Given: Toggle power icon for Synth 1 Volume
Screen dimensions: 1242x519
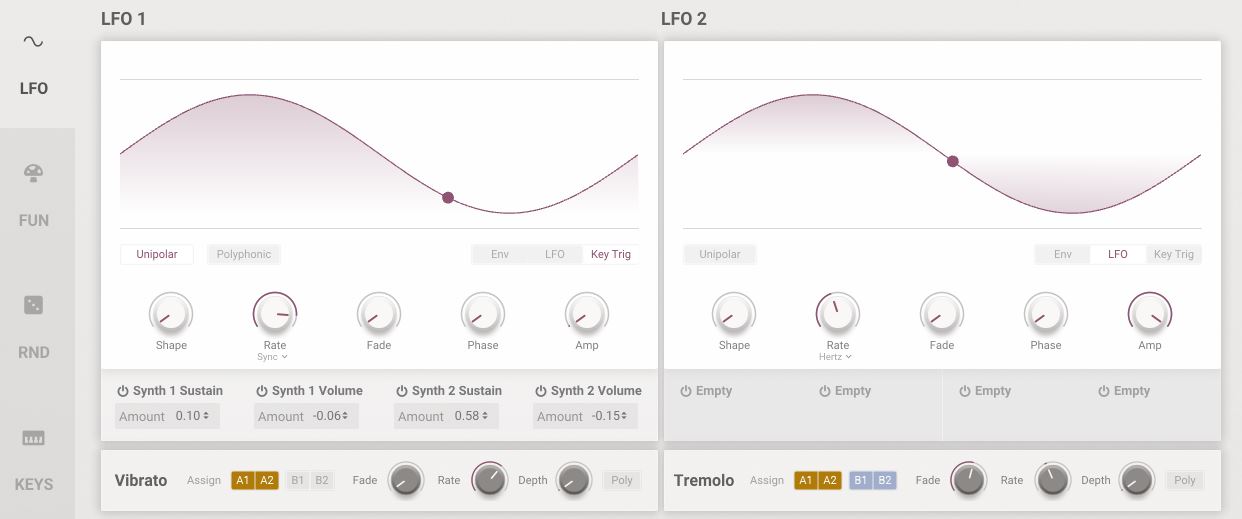Looking at the screenshot, I should tap(262, 391).
